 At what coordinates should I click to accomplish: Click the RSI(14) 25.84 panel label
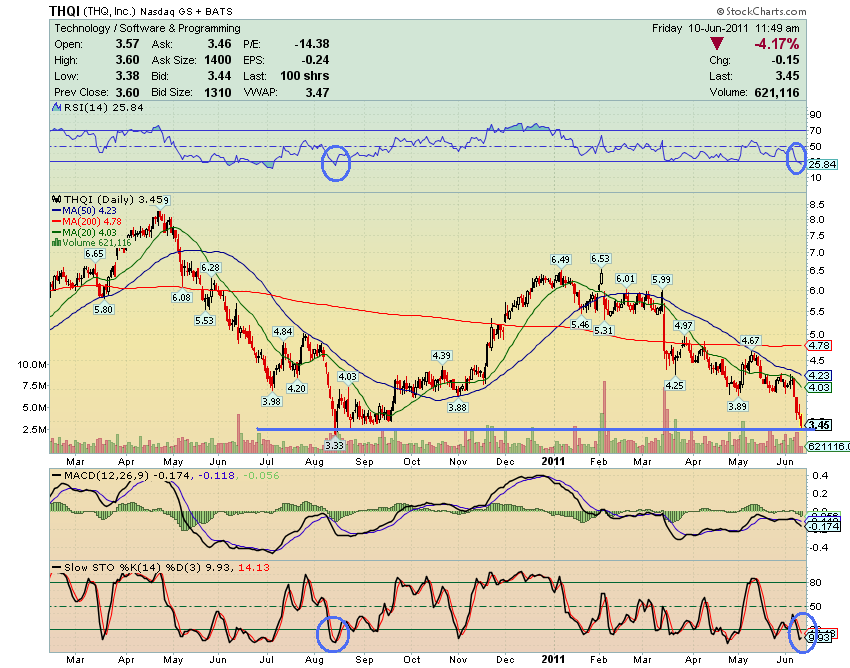pyautogui.click(x=104, y=107)
